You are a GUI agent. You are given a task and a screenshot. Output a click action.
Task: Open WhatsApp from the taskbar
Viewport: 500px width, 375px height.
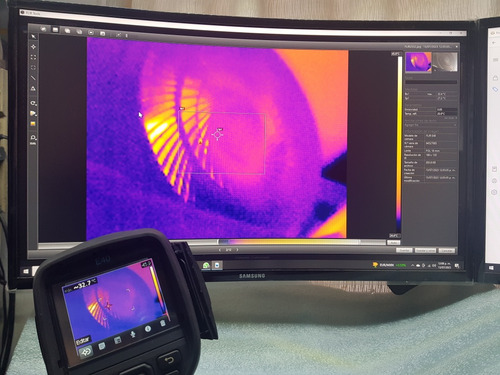tap(206, 265)
